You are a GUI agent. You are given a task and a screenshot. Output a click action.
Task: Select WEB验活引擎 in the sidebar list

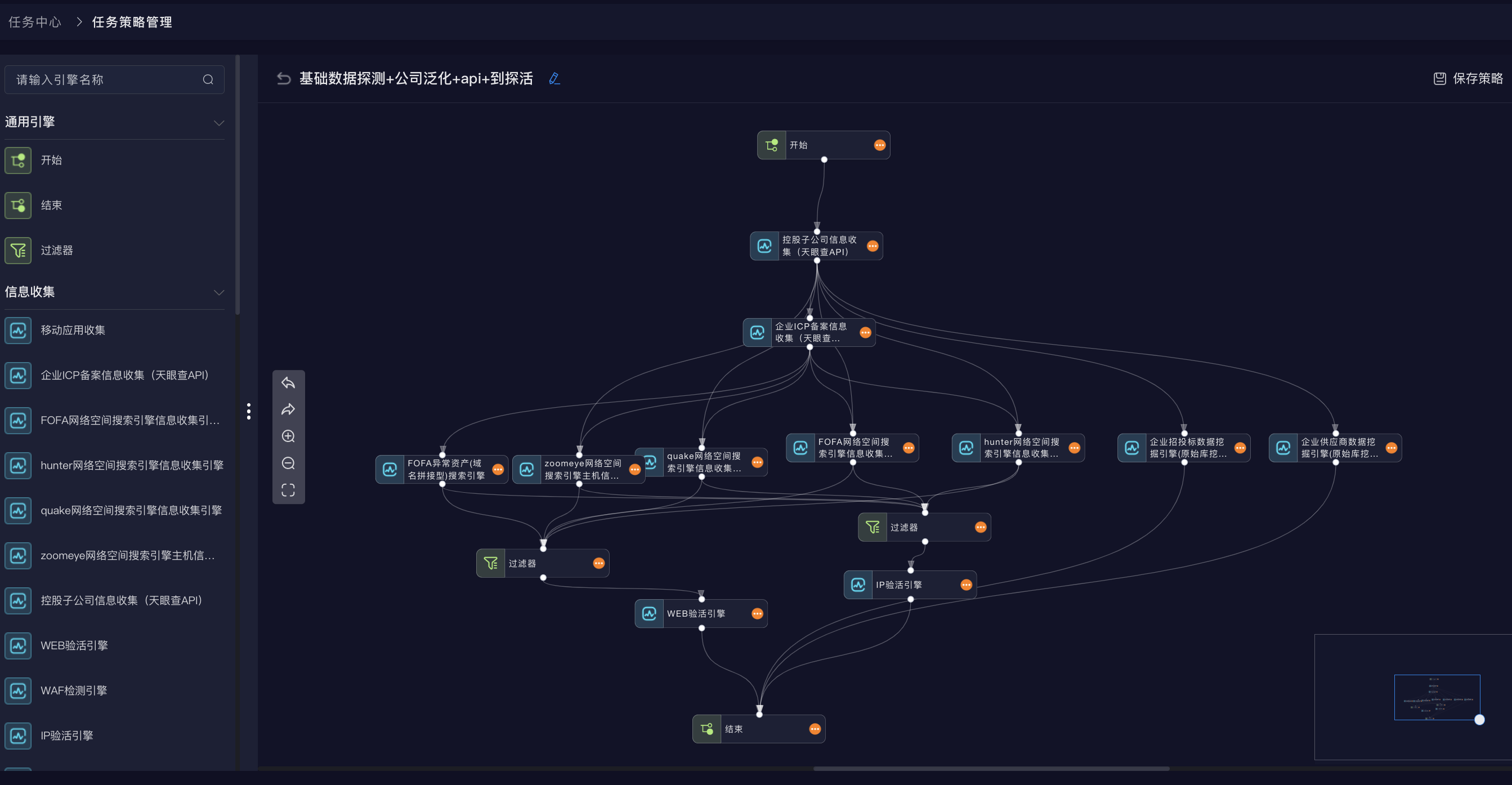74,646
